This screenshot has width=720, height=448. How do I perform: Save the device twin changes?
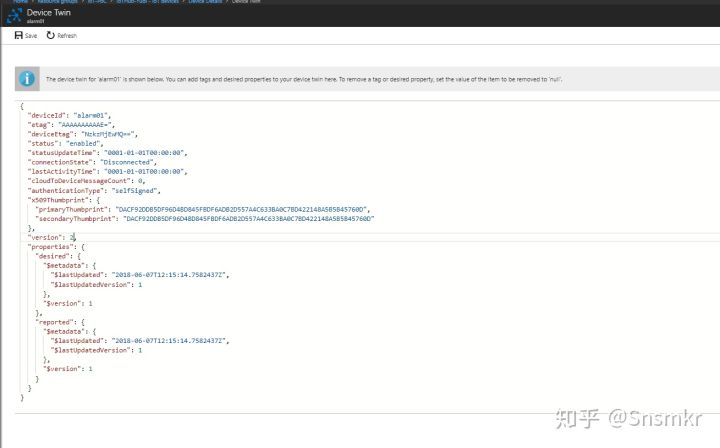coord(26,35)
